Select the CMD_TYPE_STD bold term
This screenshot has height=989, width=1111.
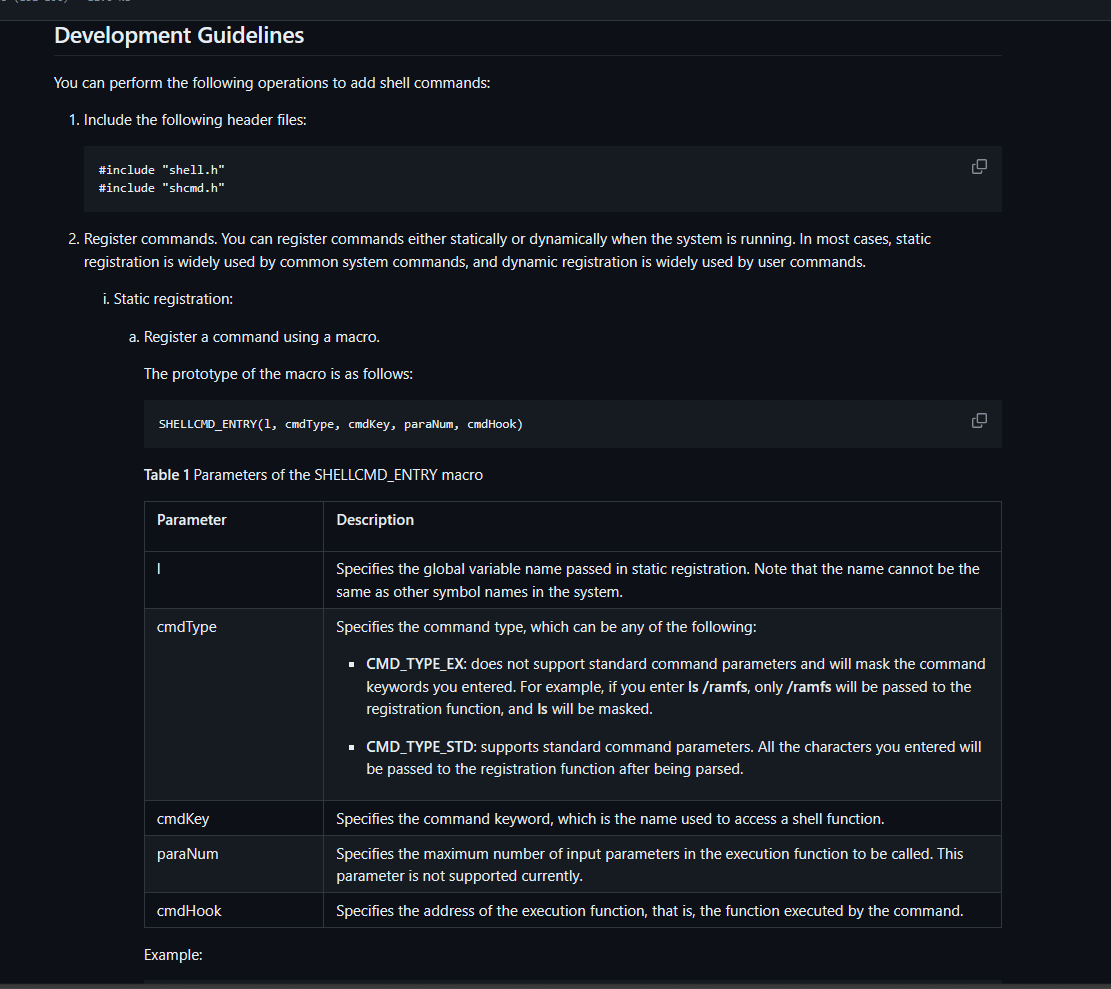pos(419,746)
